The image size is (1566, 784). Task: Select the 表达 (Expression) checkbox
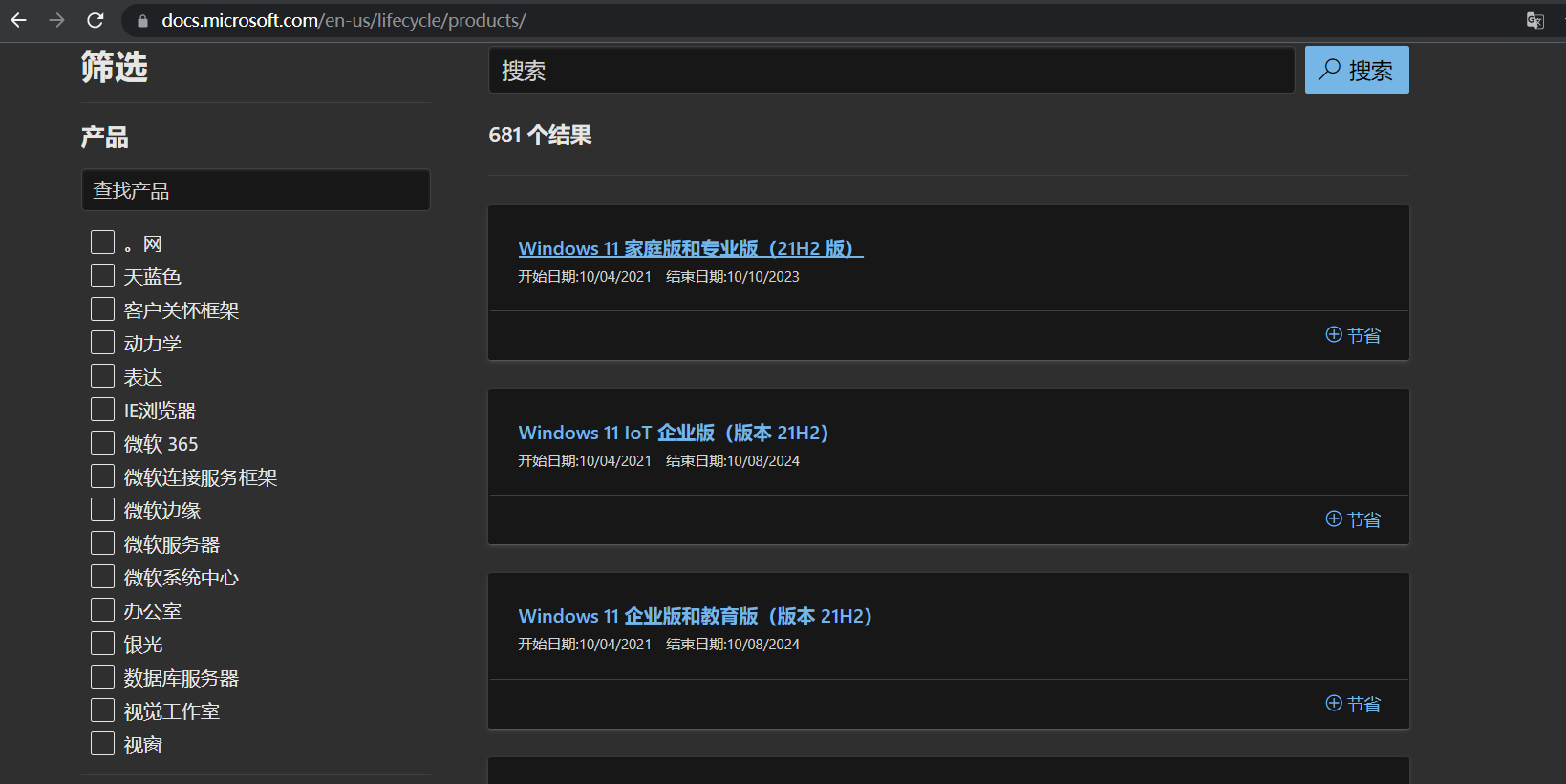pos(102,376)
